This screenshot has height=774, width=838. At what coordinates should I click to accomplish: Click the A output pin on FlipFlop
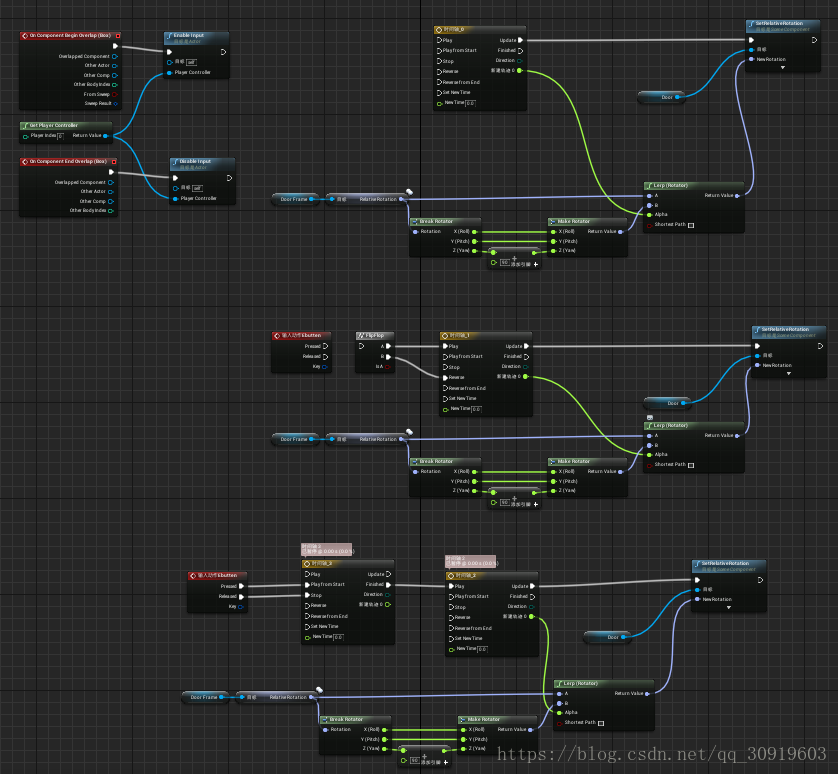click(x=388, y=346)
